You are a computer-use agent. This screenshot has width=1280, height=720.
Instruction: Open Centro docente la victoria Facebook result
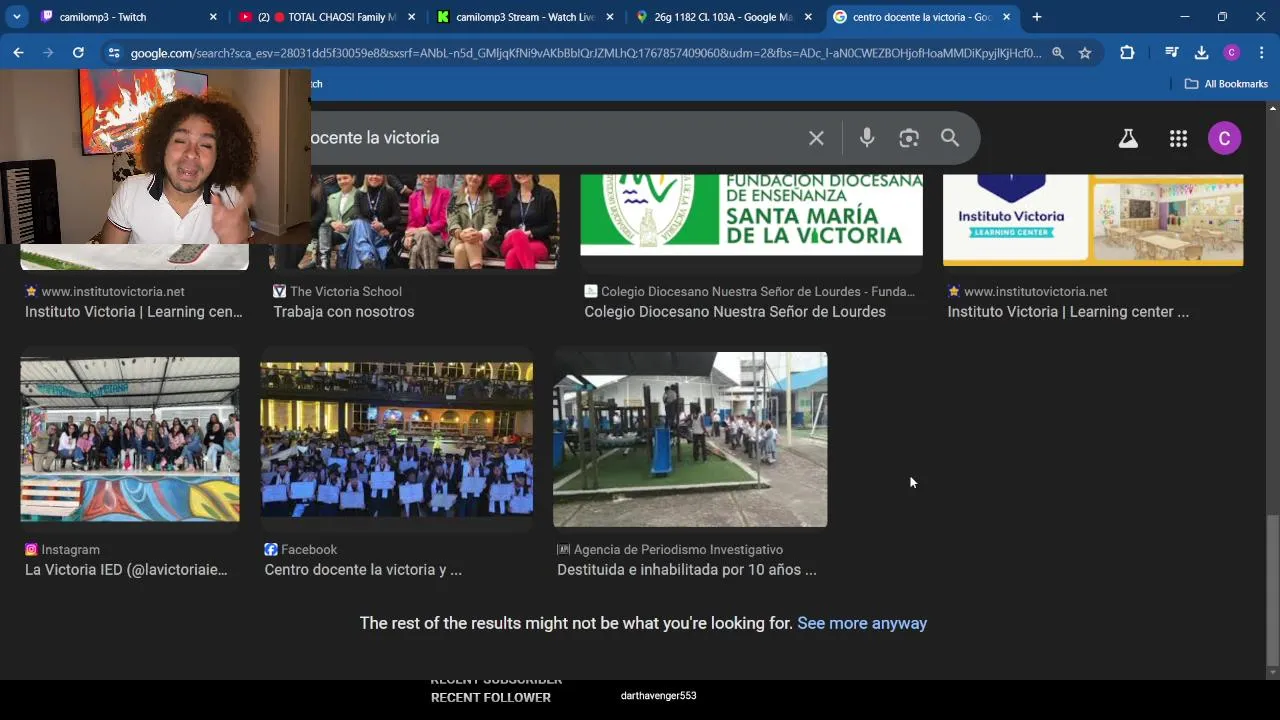pyautogui.click(x=363, y=570)
